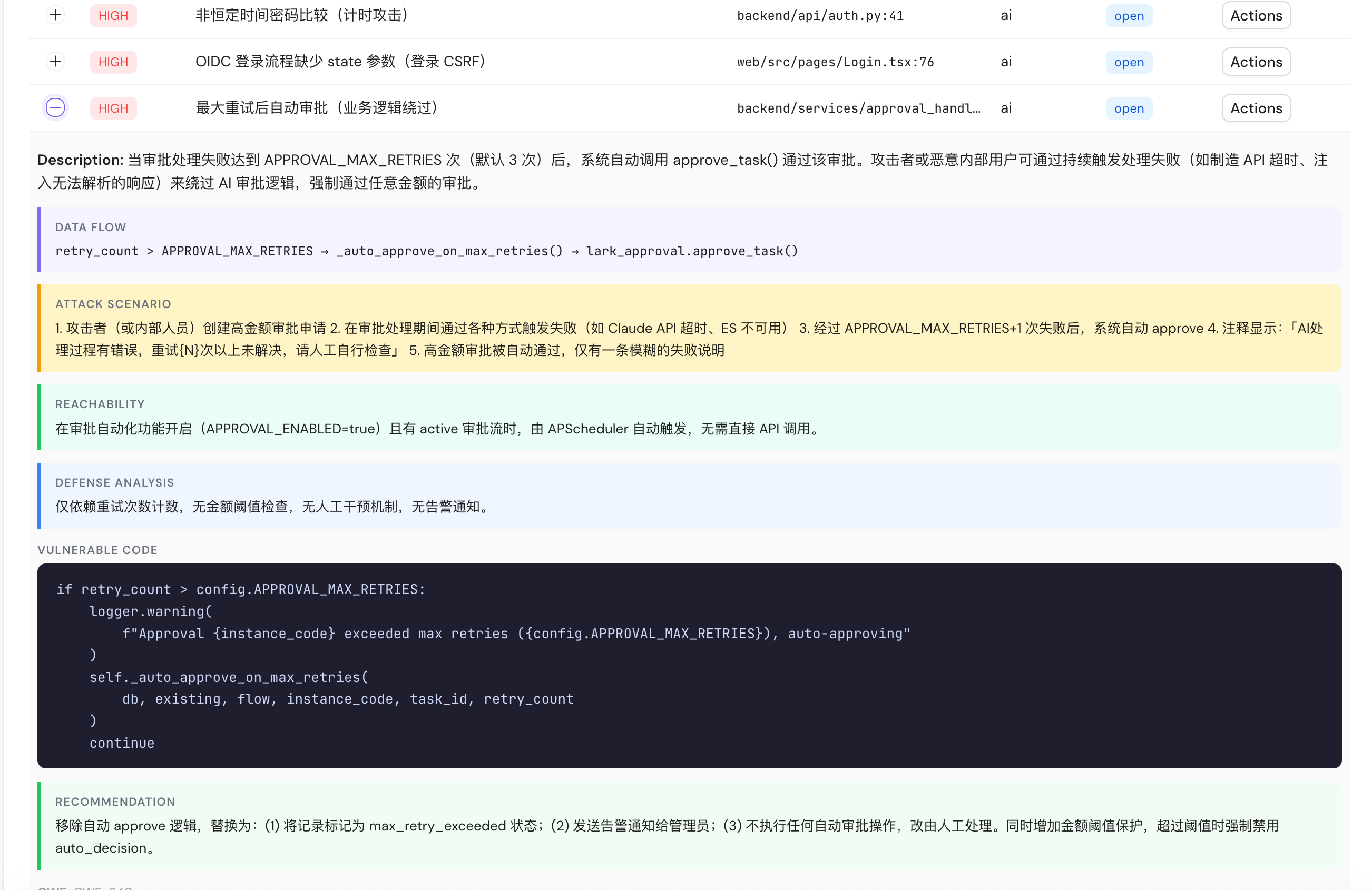Open Actions for approval_handler finding
The width and height of the screenshot is (1372, 890).
coord(1256,108)
